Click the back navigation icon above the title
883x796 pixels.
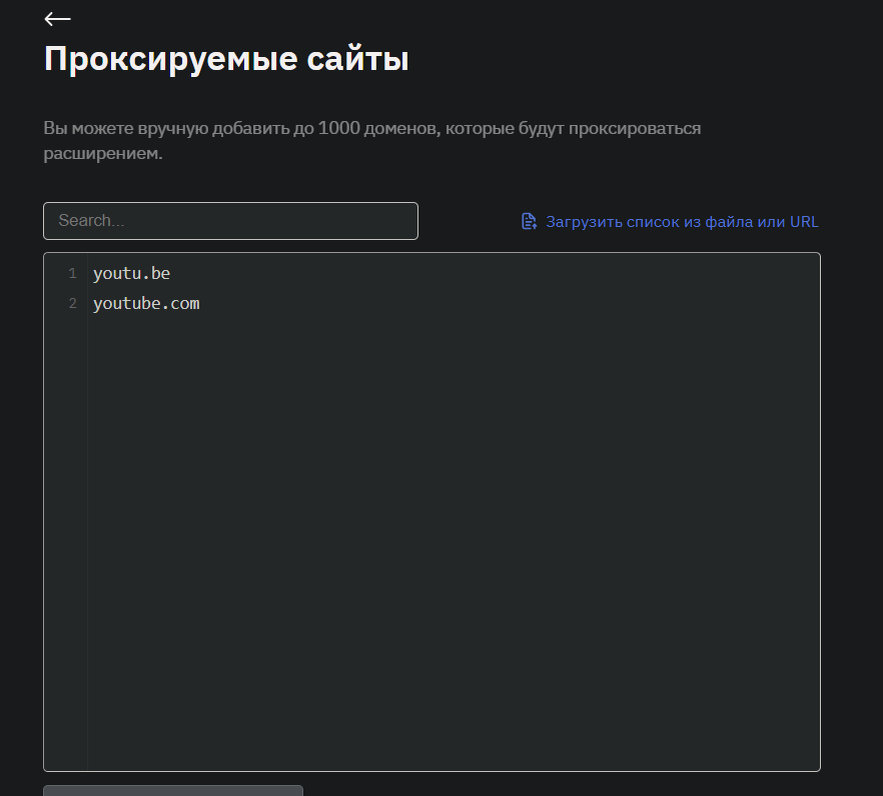57,18
